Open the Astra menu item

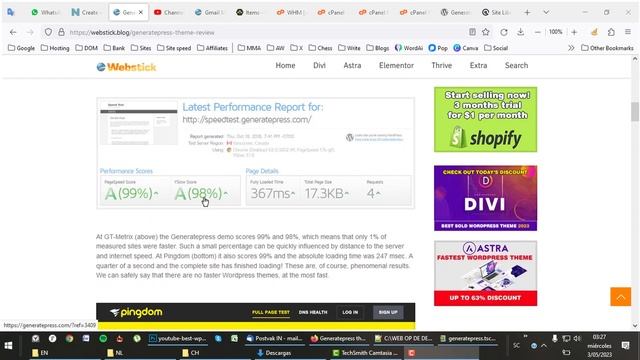(352, 65)
